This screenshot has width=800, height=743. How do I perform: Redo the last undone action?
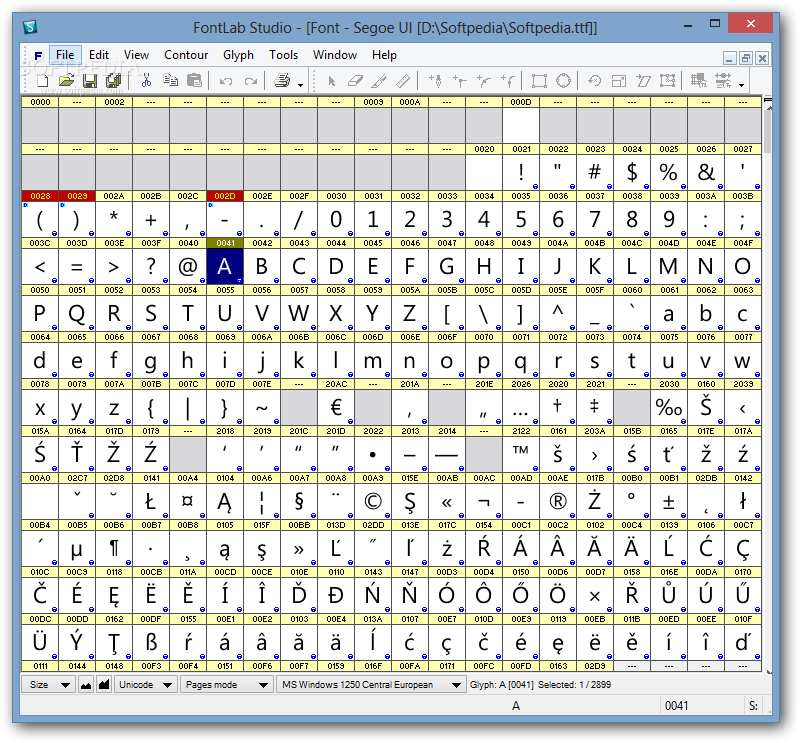[x=251, y=81]
